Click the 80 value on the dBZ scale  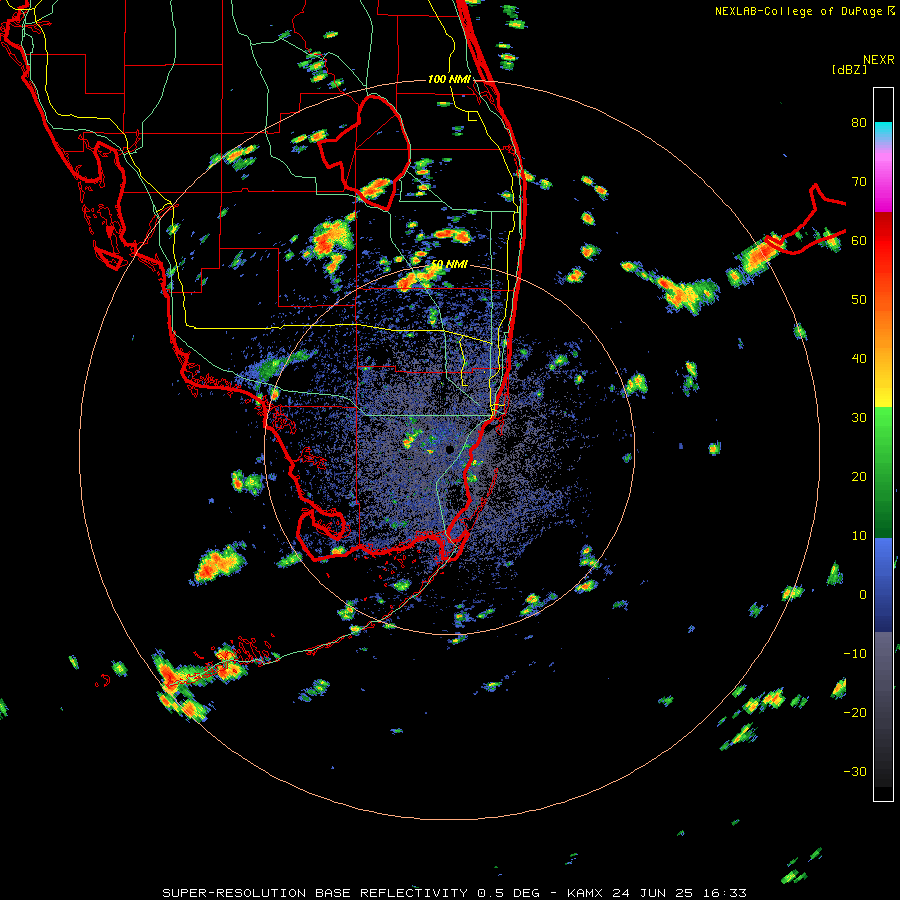point(859,123)
